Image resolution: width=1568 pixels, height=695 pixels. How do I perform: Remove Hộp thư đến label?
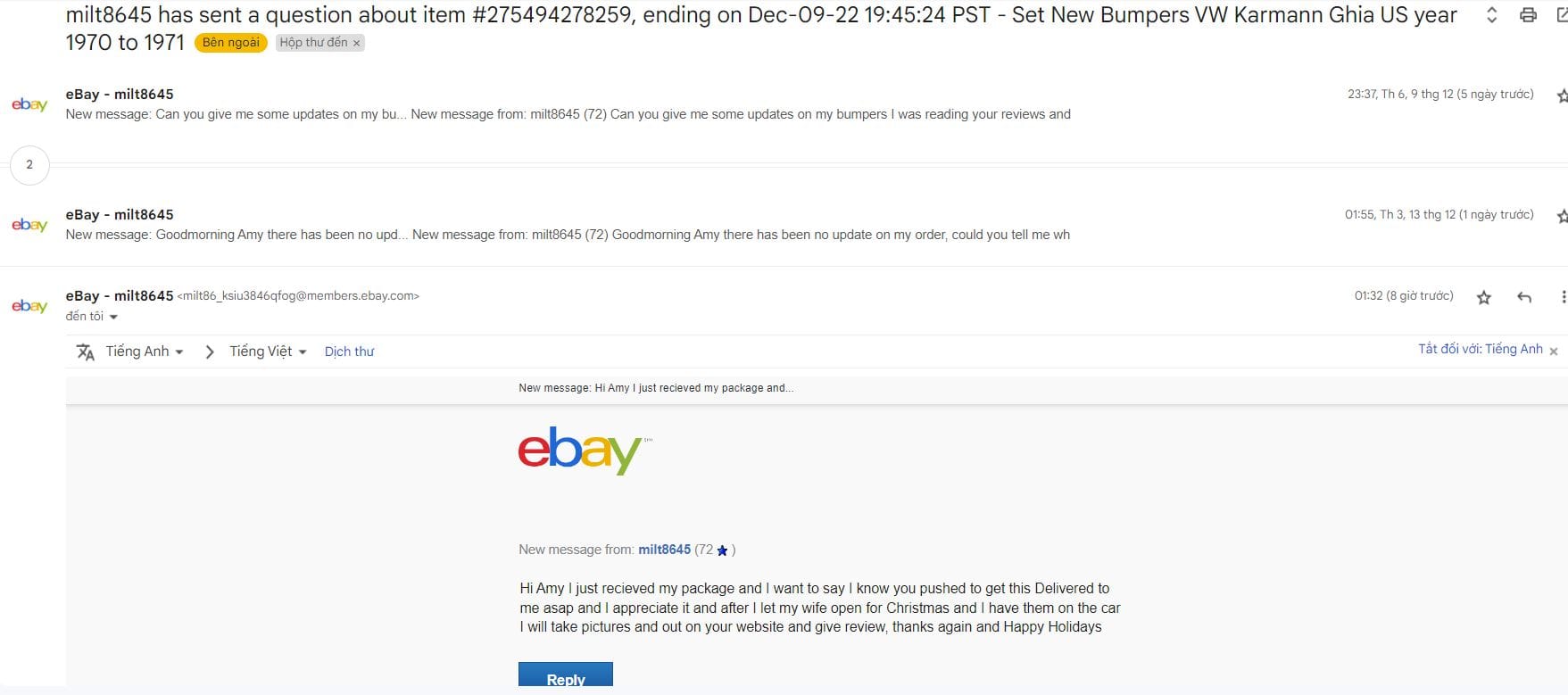(356, 43)
